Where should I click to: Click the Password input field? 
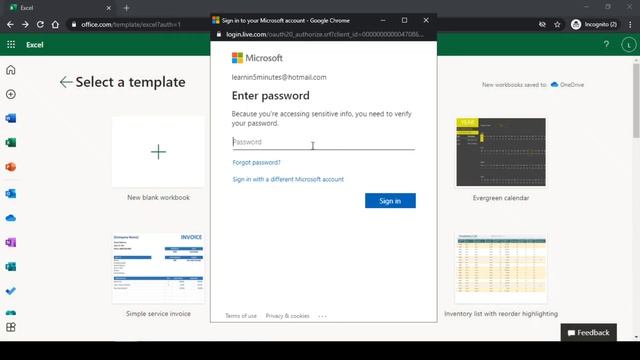pos(324,142)
